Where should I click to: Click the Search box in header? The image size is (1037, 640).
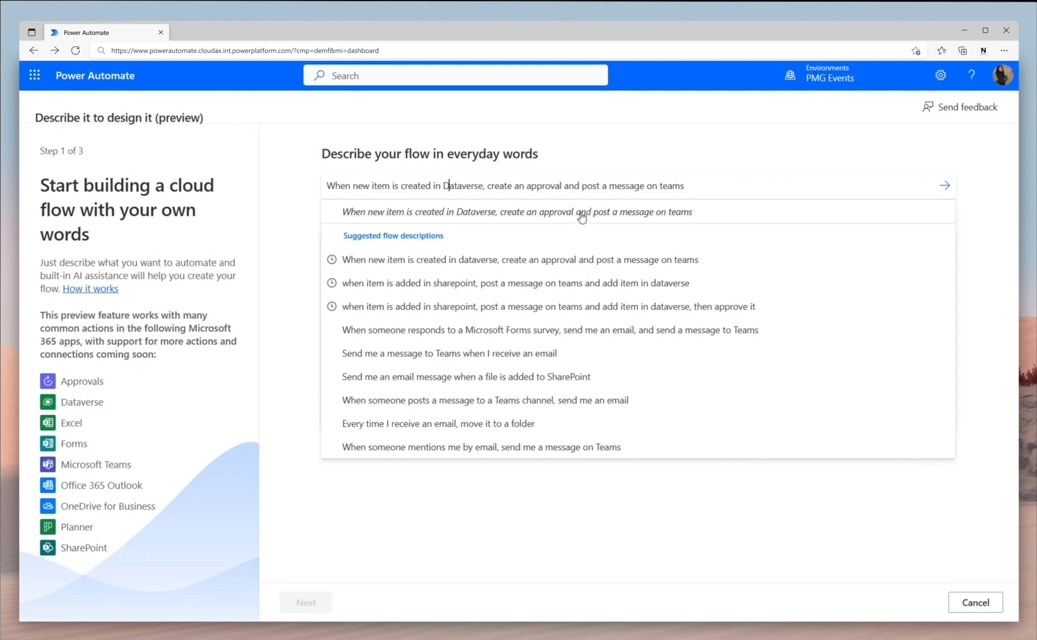[455, 75]
